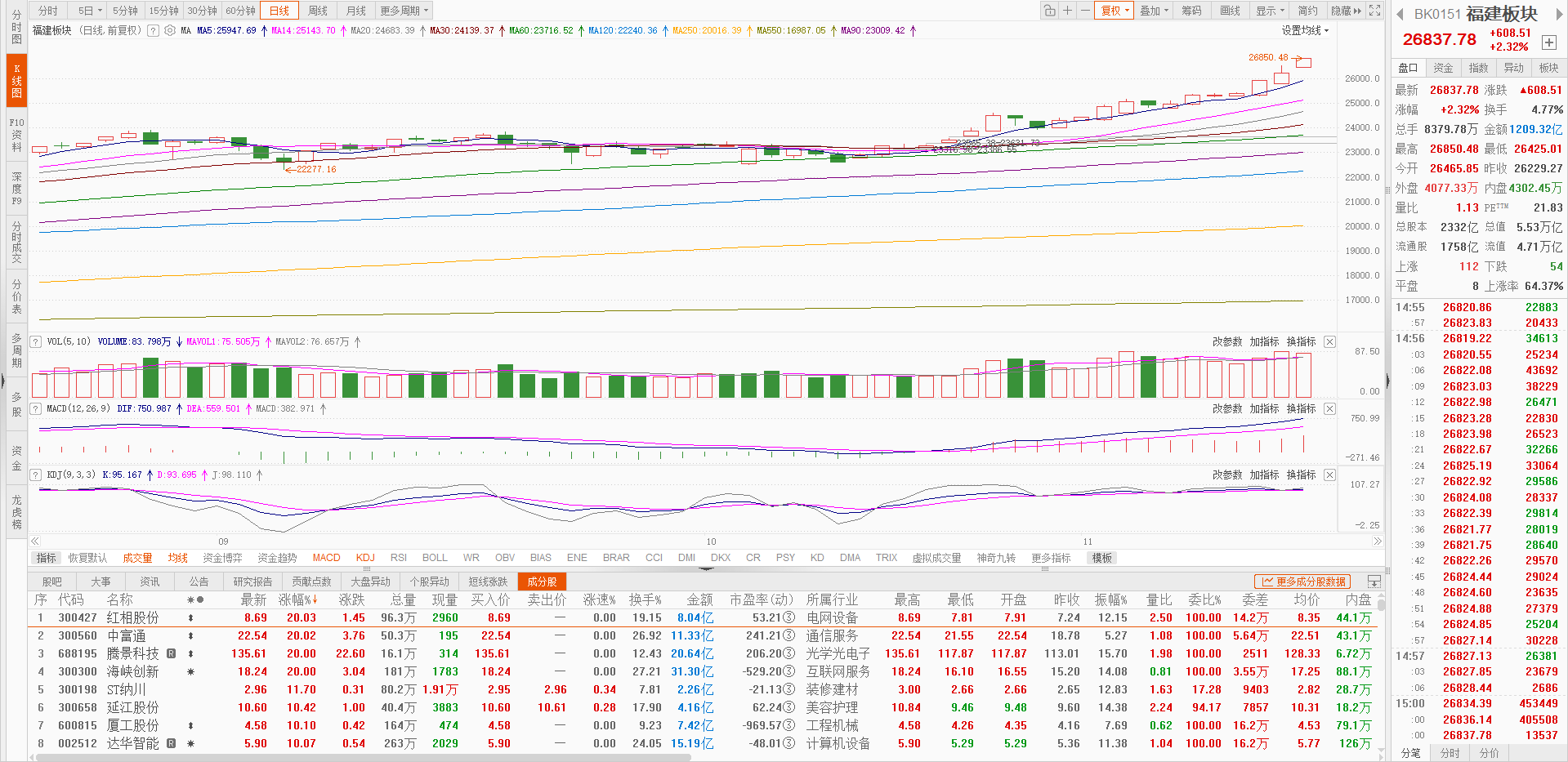Toggle the 成交量 volume indicator
Viewport: 1568px width, 762px height.
click(137, 558)
